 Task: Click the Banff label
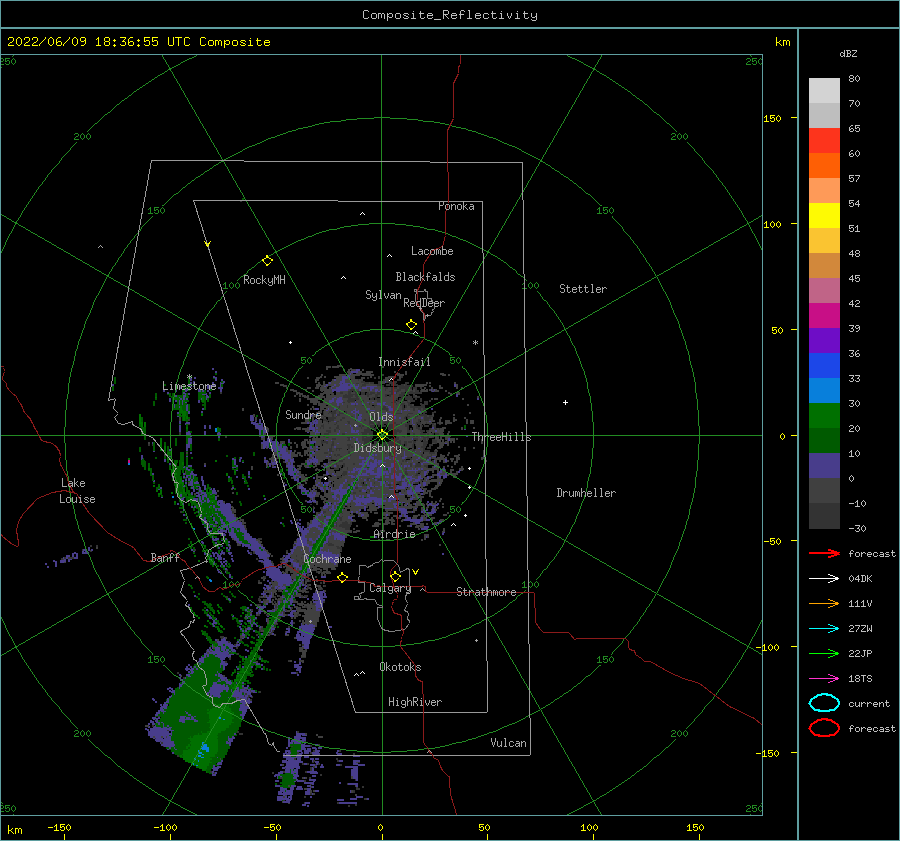(x=165, y=557)
